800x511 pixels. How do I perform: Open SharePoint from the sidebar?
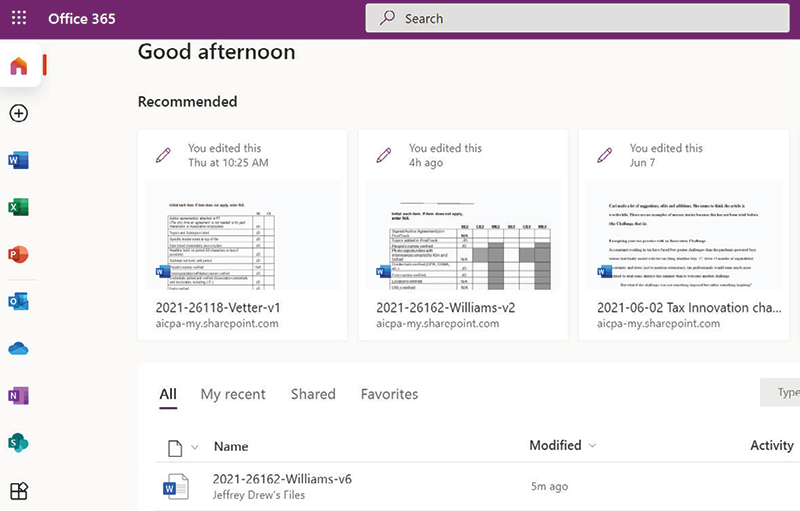click(x=18, y=442)
